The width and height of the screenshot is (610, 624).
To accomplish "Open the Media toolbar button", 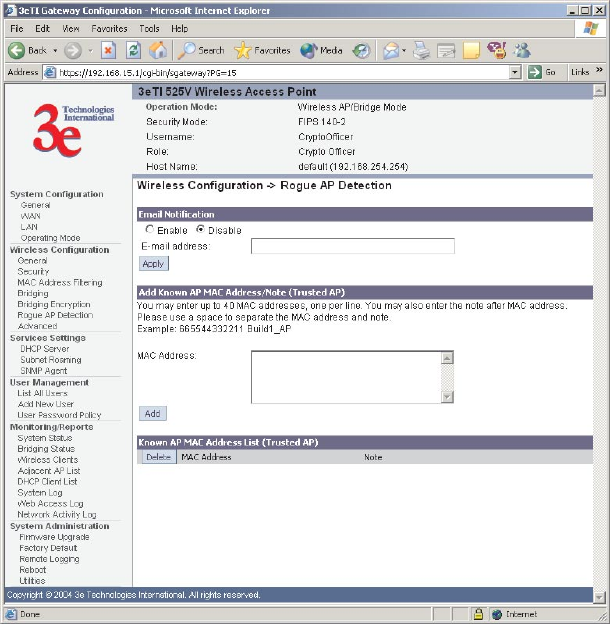I will click(x=321, y=51).
